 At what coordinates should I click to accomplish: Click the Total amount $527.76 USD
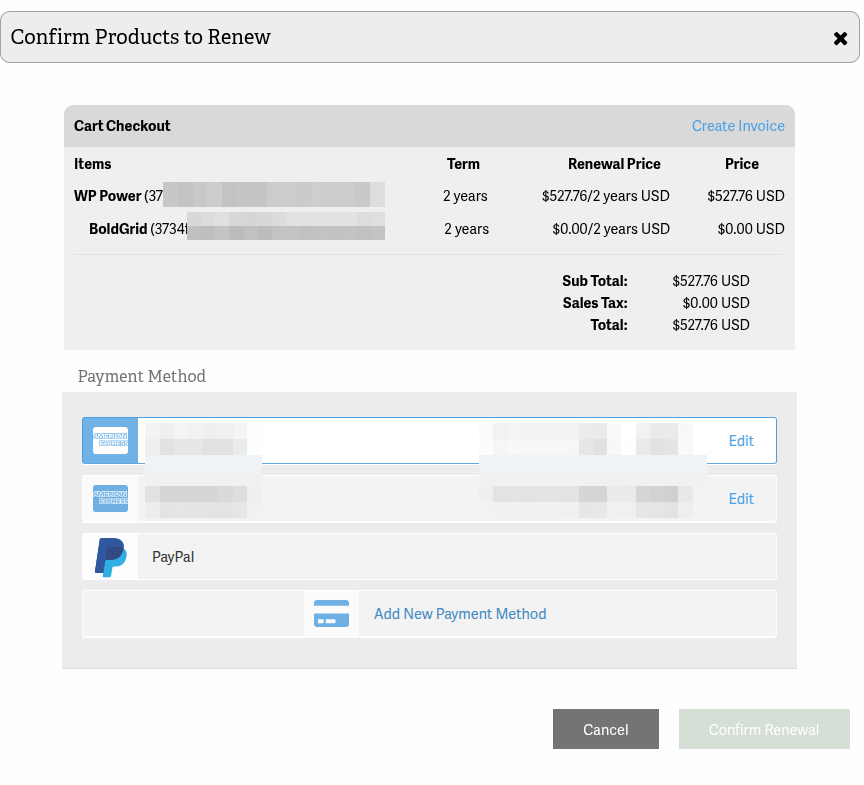(710, 325)
